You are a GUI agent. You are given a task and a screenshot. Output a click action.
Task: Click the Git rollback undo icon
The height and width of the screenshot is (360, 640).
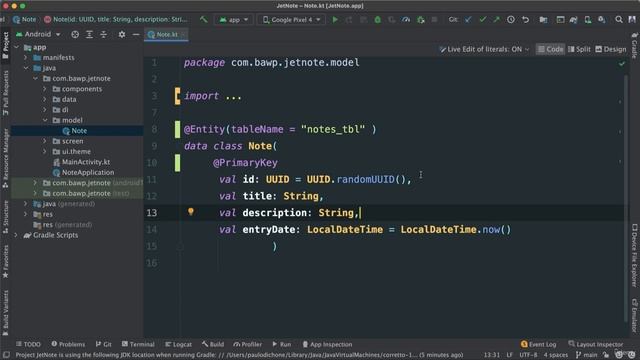(525, 19)
